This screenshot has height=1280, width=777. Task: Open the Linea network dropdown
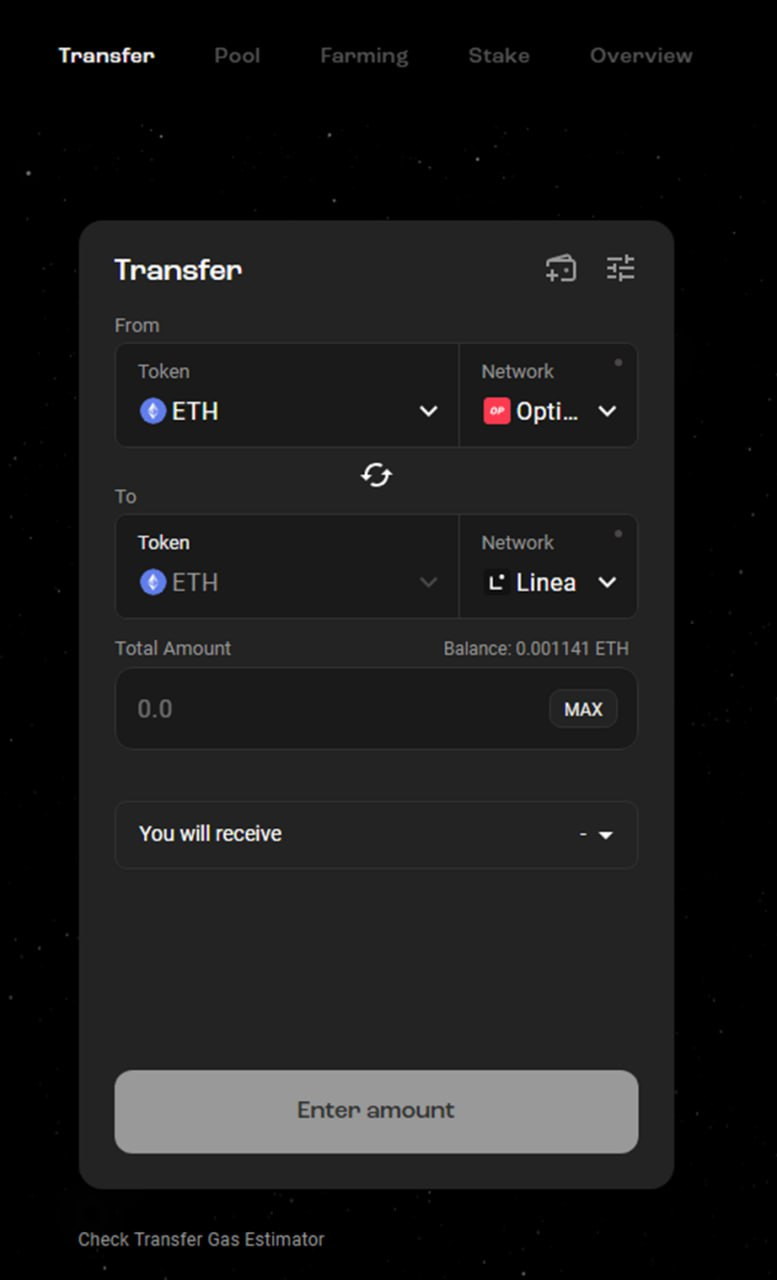click(x=548, y=566)
